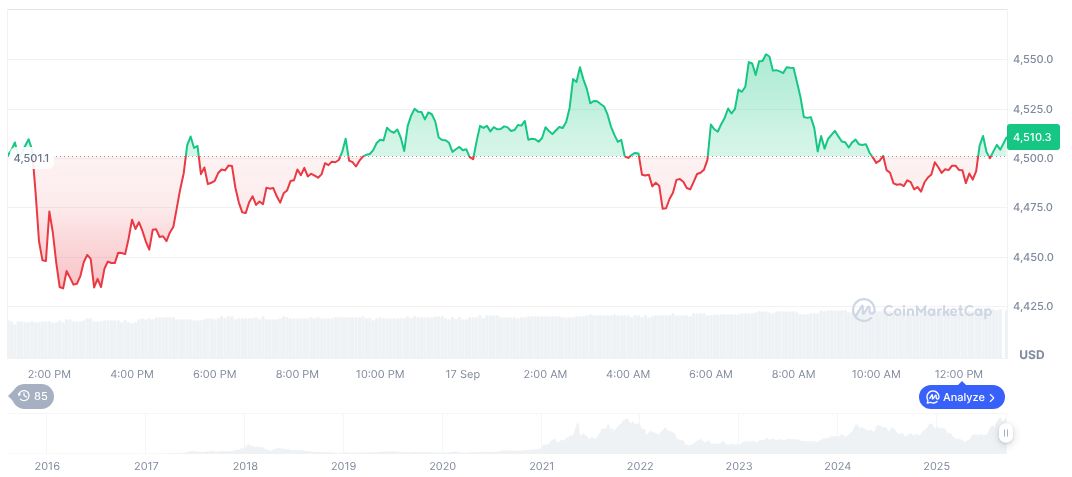
Task: Expand the Analyze chevron arrow
Action: click(x=991, y=397)
